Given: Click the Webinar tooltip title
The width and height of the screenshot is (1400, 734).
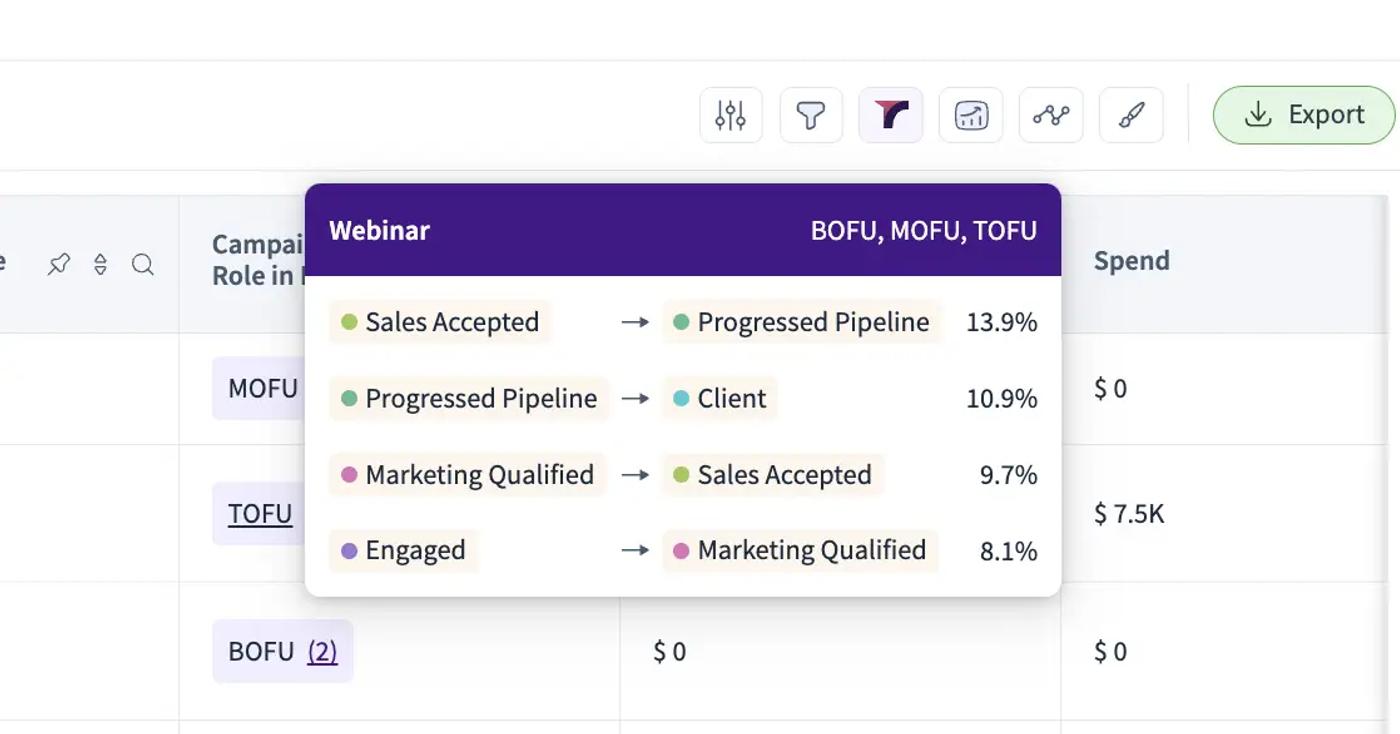Looking at the screenshot, I should 379,230.
